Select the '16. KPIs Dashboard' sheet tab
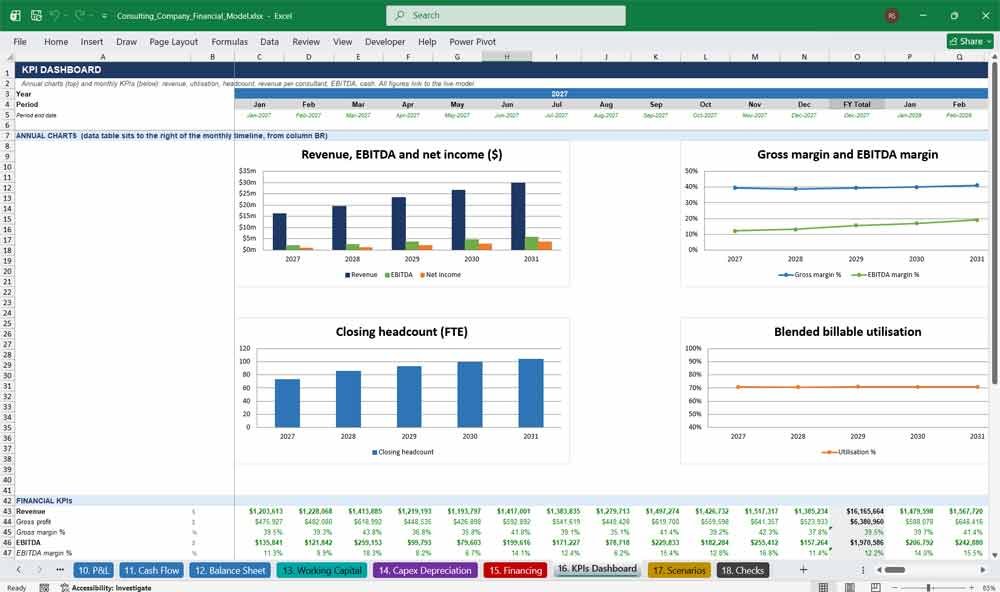Viewport: 1000px width, 592px height. coord(597,568)
